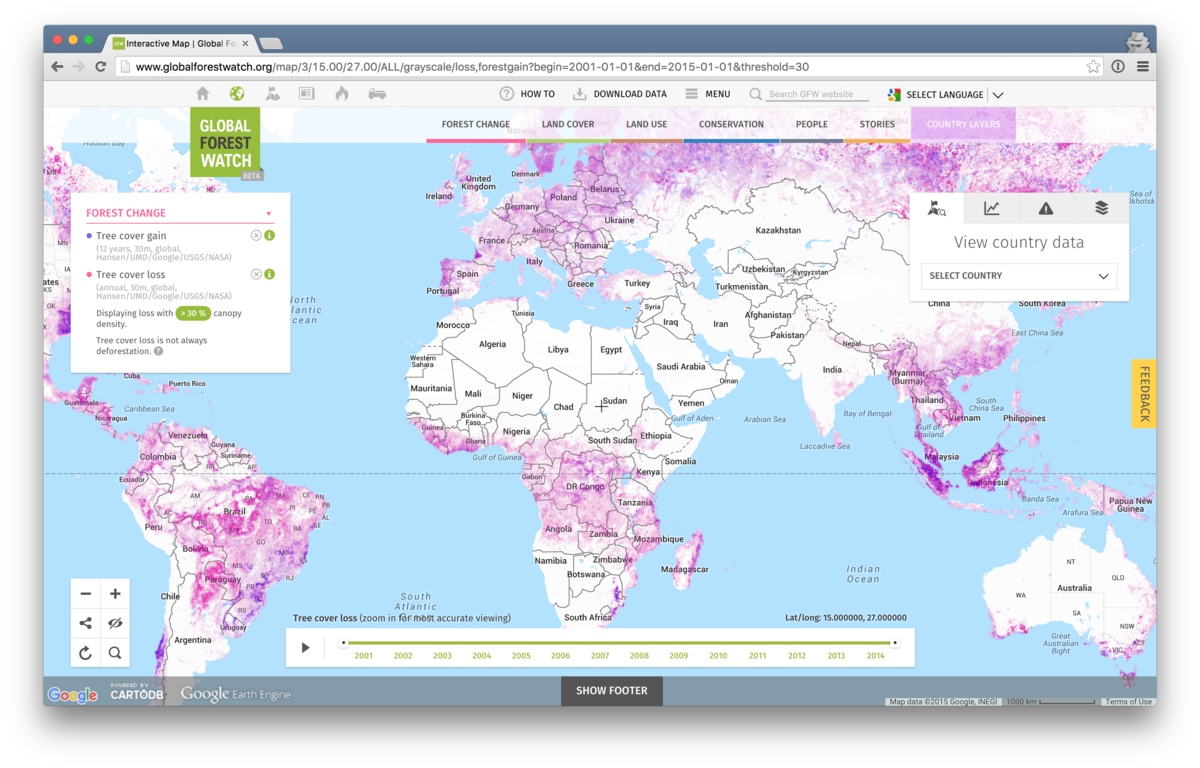
Task: Remove the Tree cover loss layer
Action: click(x=258, y=274)
